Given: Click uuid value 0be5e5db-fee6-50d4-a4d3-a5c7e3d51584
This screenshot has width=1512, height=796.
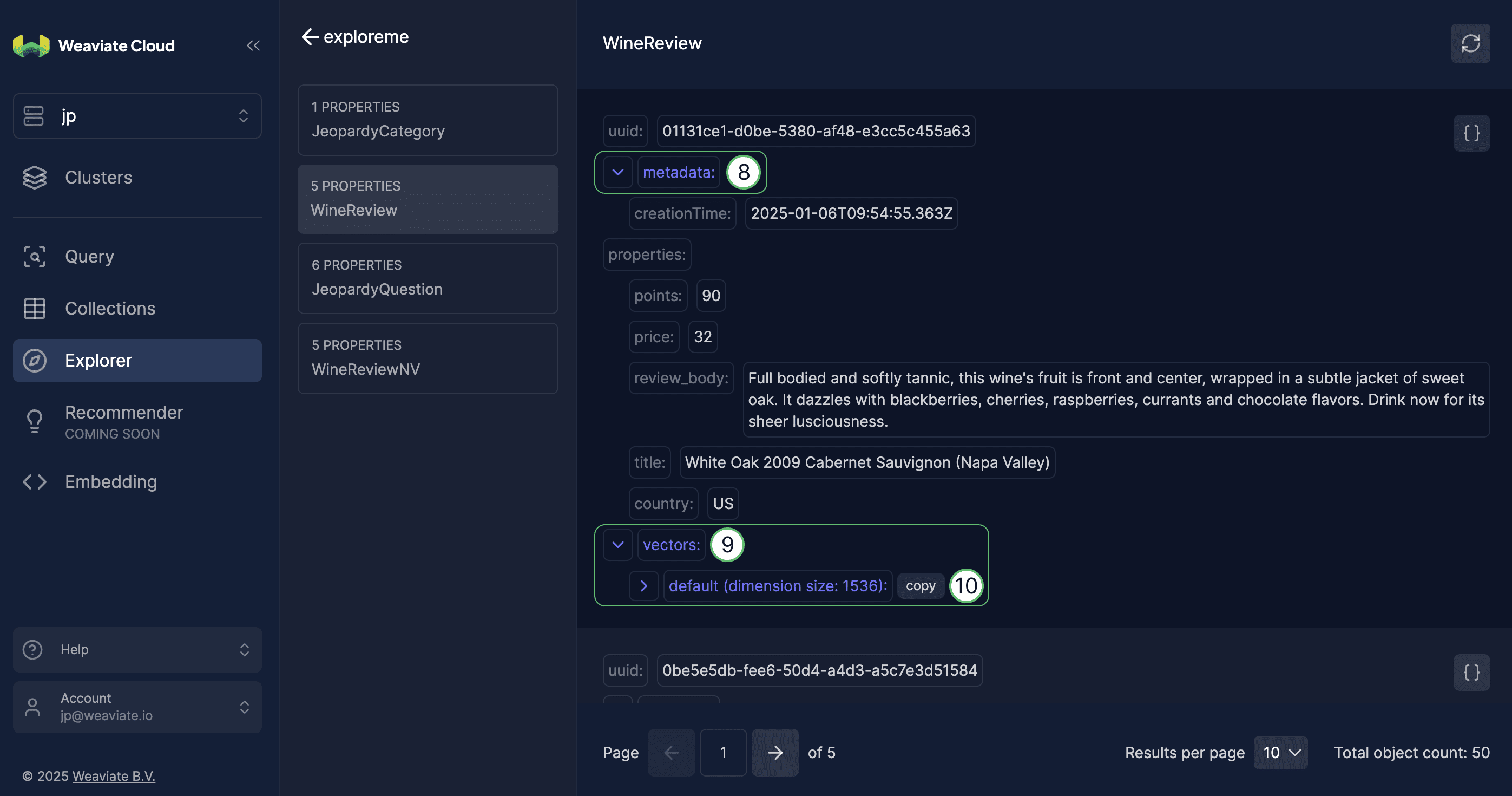Looking at the screenshot, I should [819, 670].
